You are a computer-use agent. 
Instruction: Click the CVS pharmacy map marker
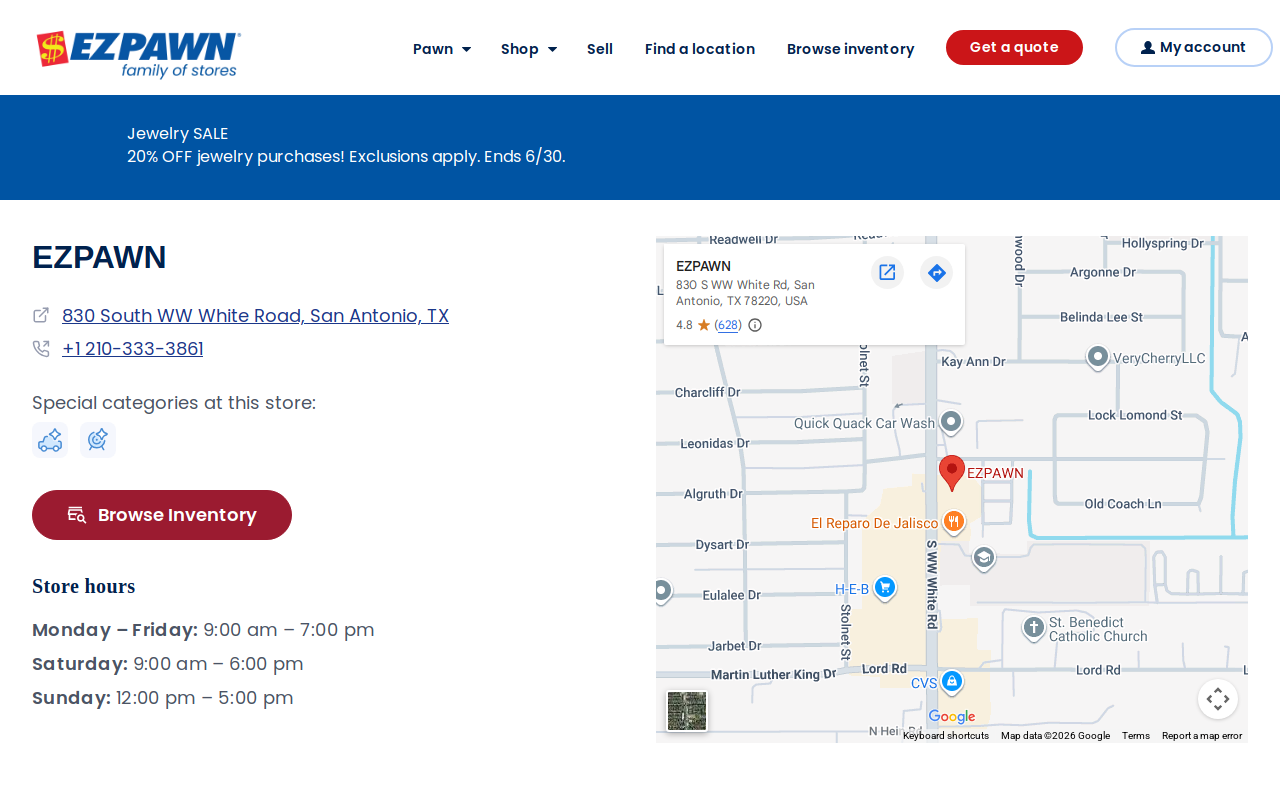pos(952,682)
